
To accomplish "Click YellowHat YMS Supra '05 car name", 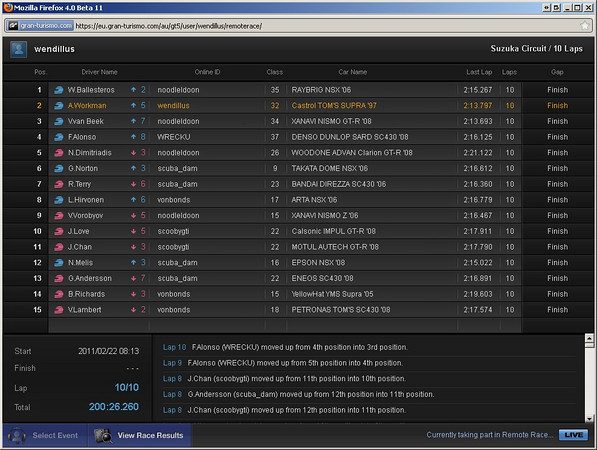I will (x=332, y=294).
